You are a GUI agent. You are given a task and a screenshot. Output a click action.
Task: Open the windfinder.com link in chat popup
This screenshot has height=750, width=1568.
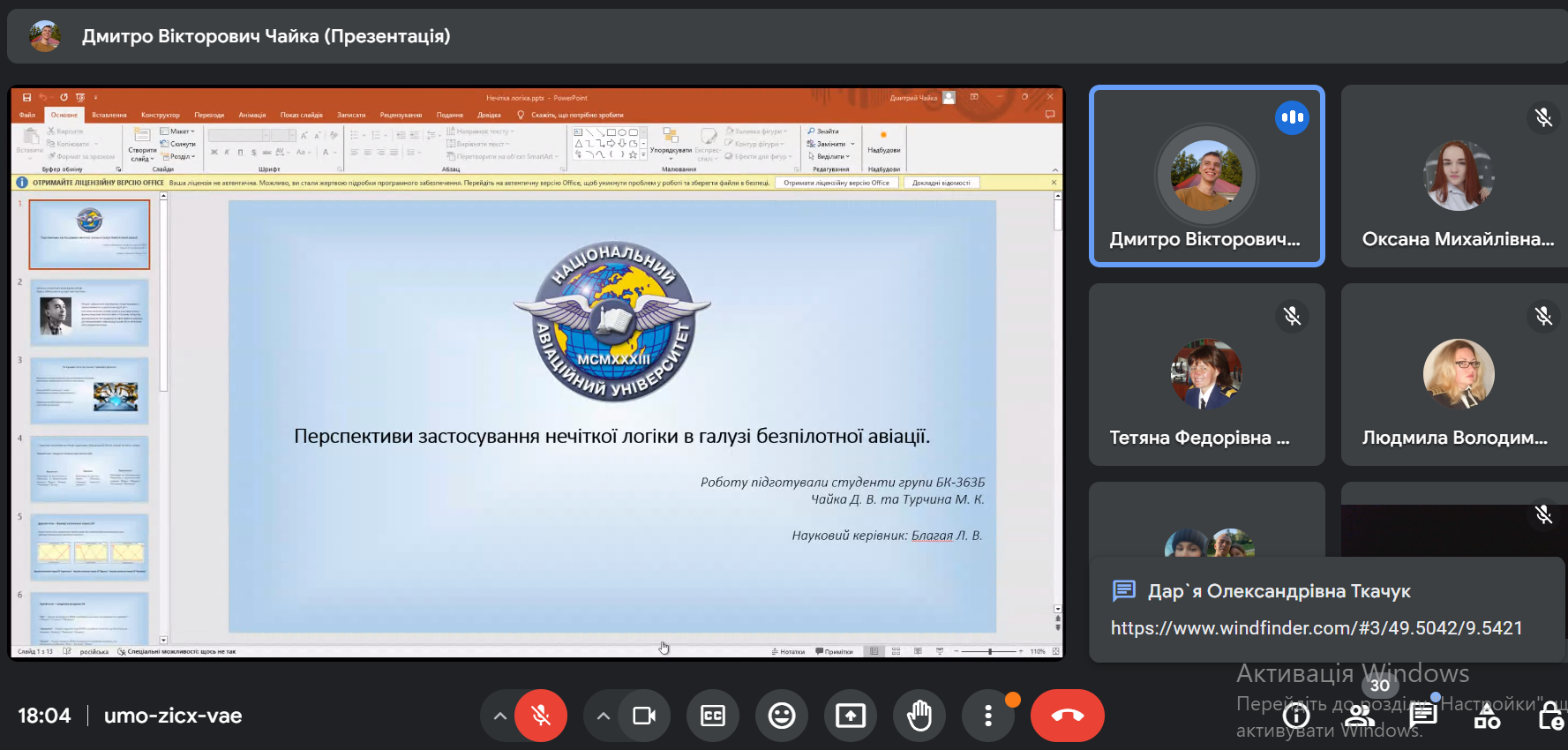(1317, 628)
